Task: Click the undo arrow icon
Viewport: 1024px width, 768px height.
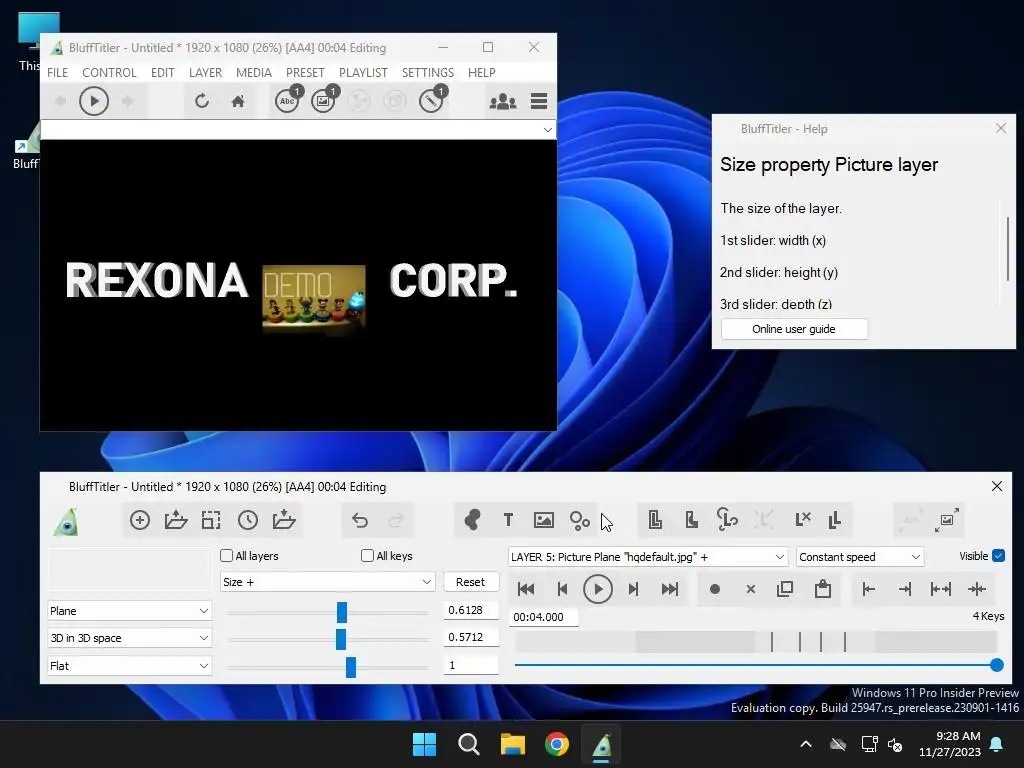Action: click(359, 520)
